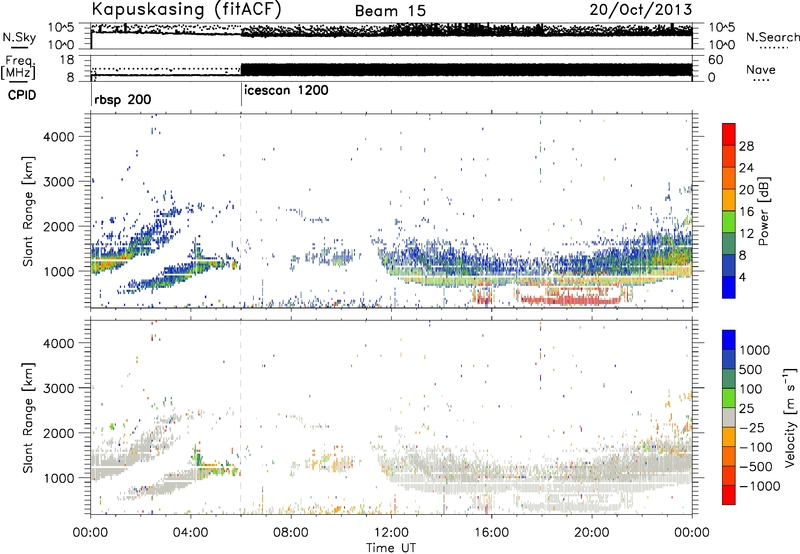Click the '2000' tick of the power panel
This screenshot has width=800, height=554.
point(58,226)
